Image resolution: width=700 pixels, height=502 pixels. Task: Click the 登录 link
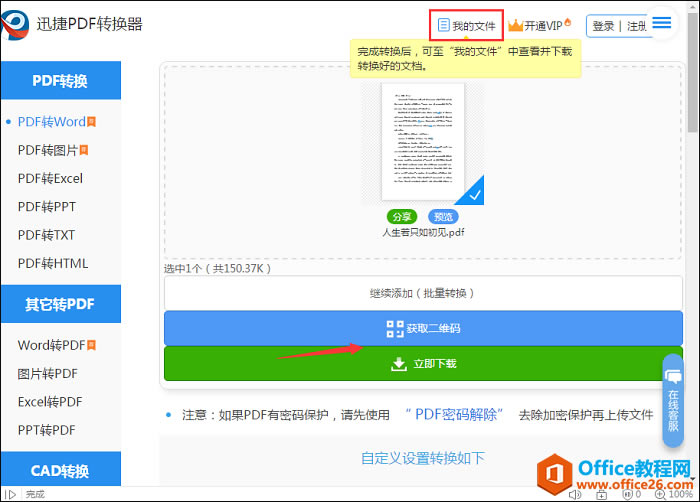(603, 26)
